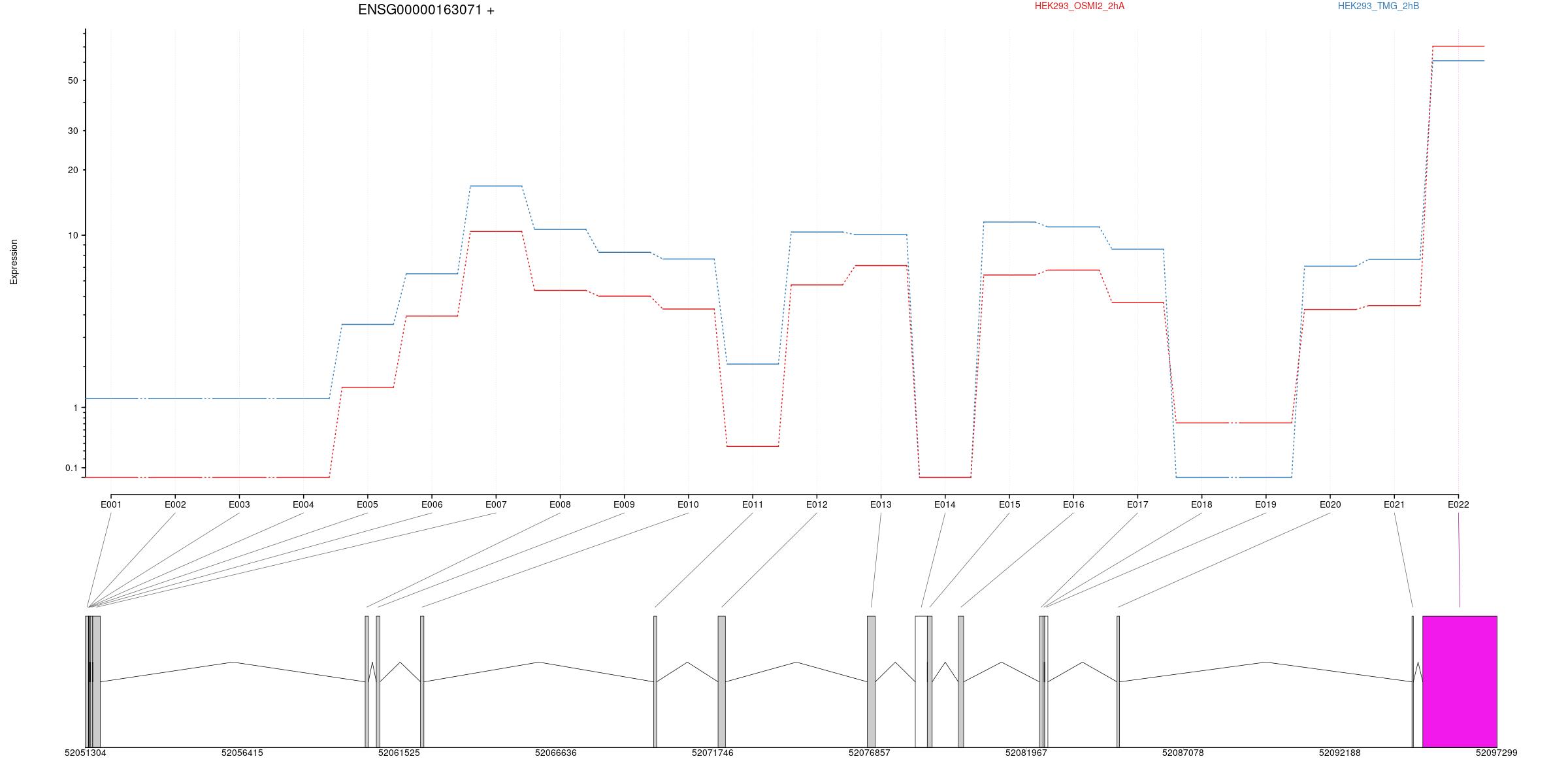This screenshot has height=784, width=1568.
Task: Click the blue E015 expression line segment
Action: pos(1009,222)
